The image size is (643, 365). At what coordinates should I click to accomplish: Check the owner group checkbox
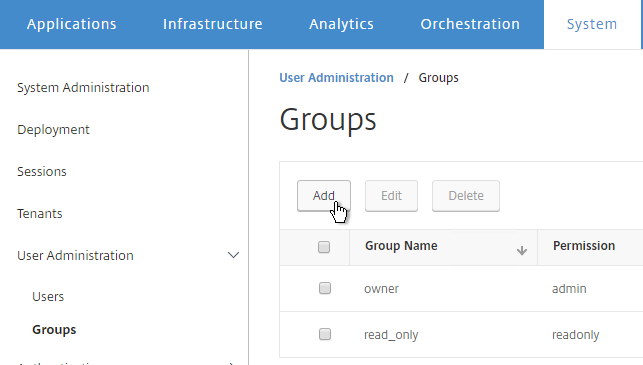(325, 288)
